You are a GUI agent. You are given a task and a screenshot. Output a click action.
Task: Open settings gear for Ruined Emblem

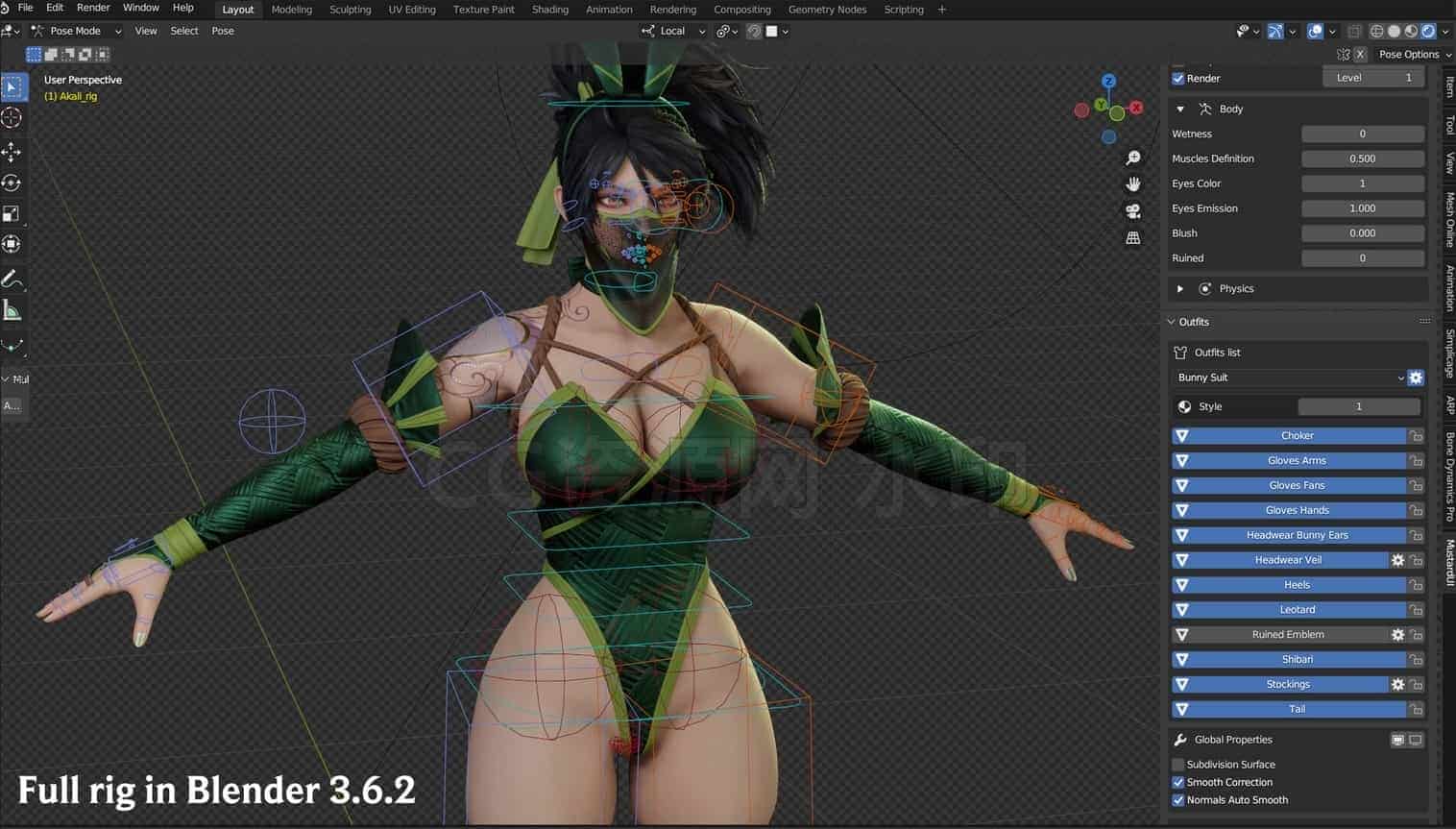[1397, 635]
